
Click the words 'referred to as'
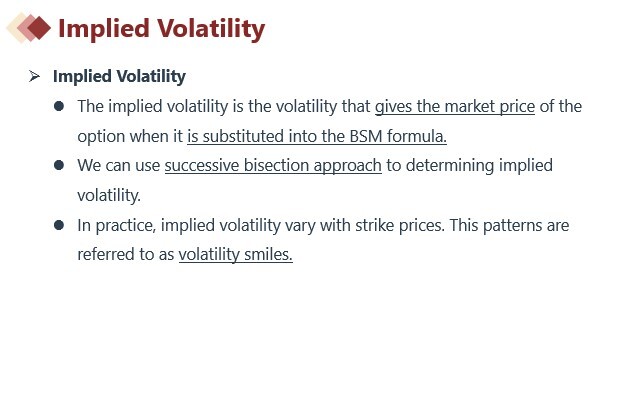[126, 255]
